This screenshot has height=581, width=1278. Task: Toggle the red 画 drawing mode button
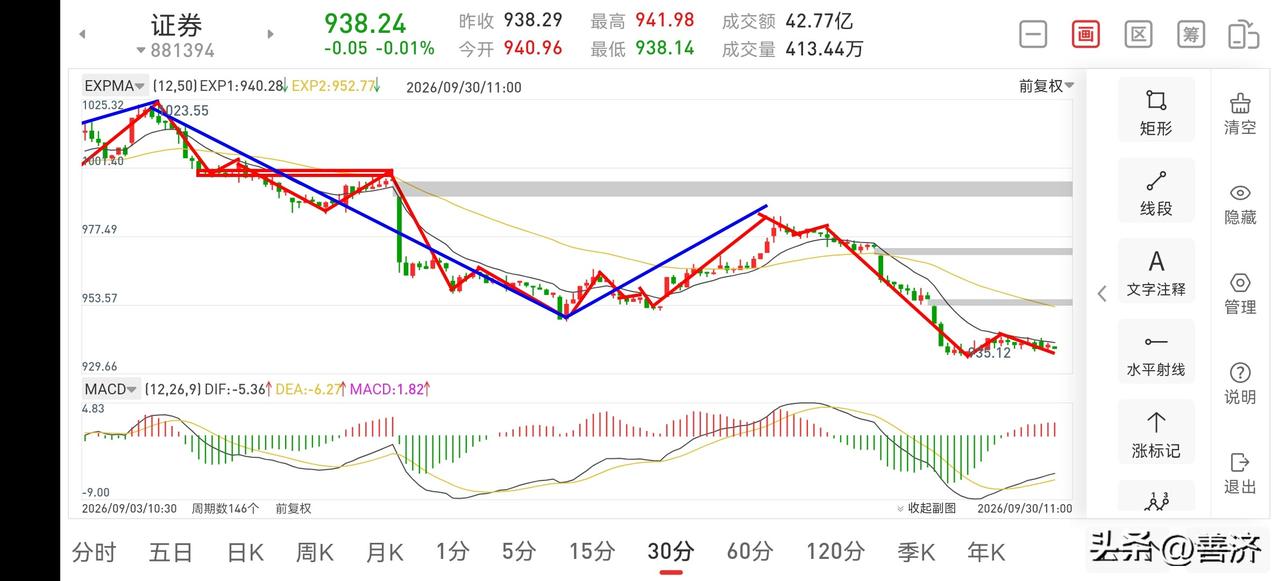click(1085, 34)
